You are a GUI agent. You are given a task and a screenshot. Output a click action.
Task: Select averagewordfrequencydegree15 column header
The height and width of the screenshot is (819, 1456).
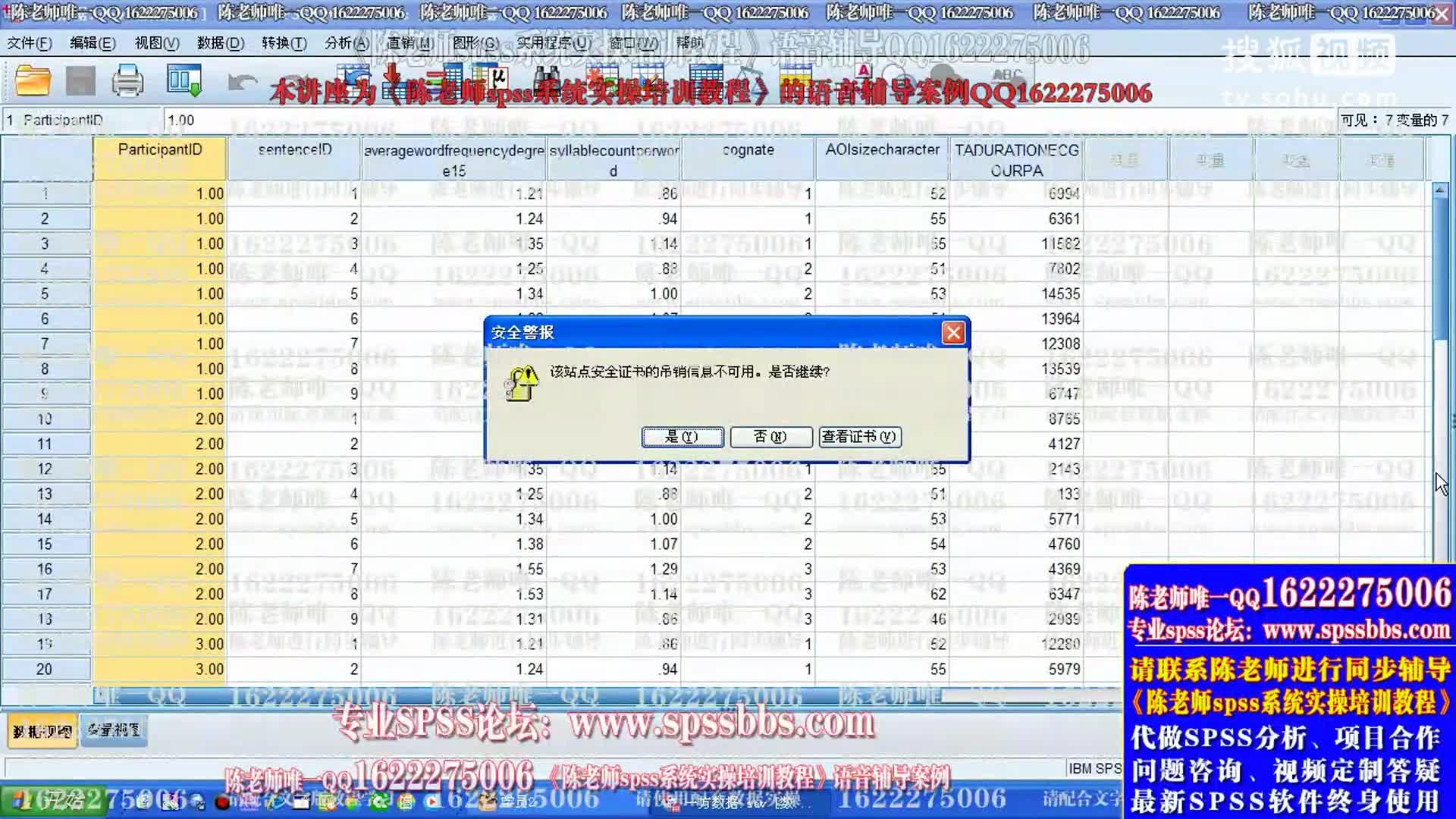click(x=453, y=159)
